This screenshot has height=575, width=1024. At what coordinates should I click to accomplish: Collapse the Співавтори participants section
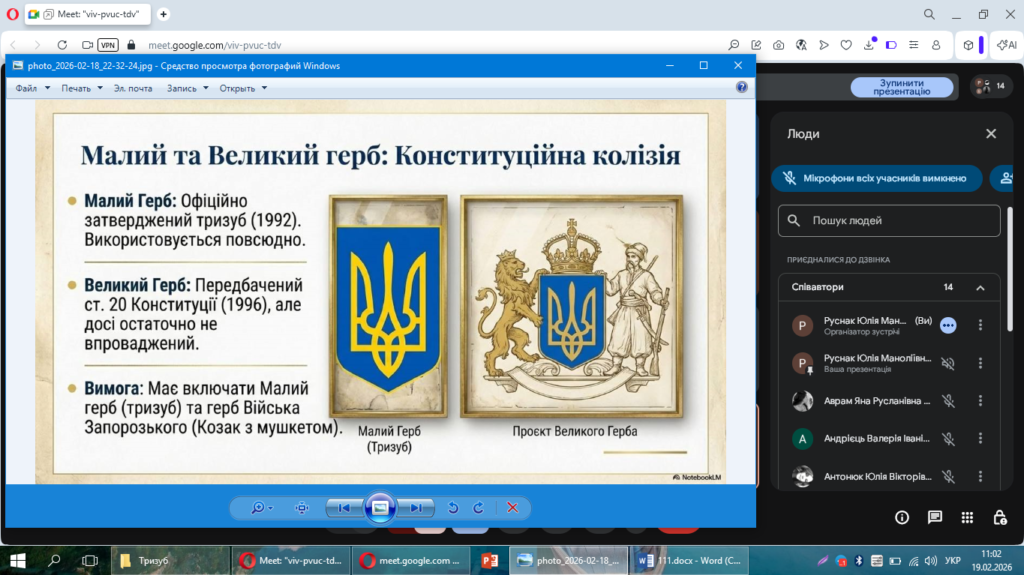coord(980,288)
